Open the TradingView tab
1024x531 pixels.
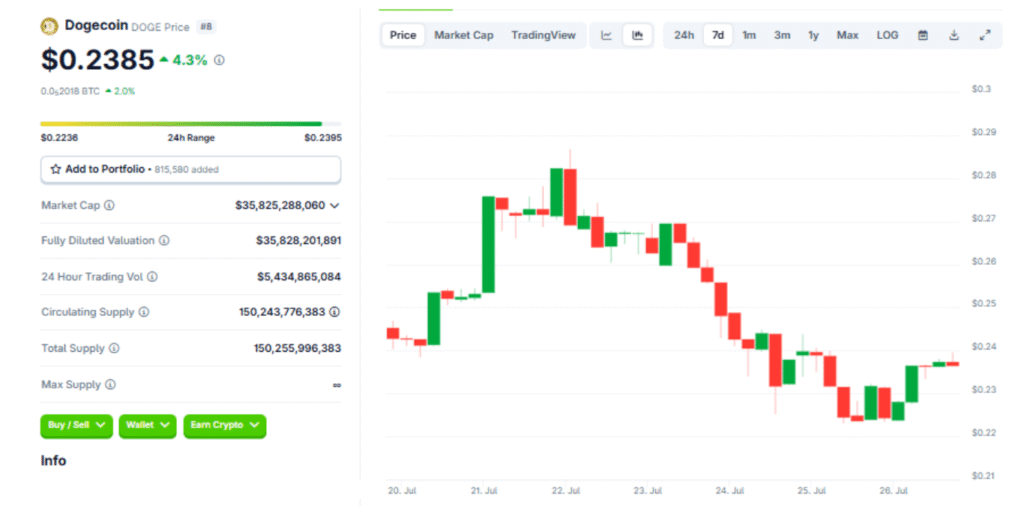[543, 35]
